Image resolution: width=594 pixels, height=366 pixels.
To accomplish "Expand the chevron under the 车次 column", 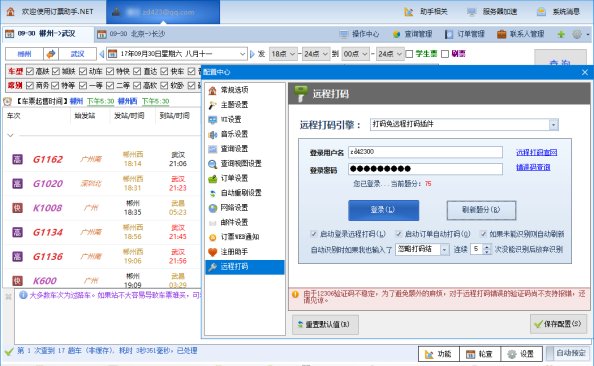I will (x=10, y=135).
